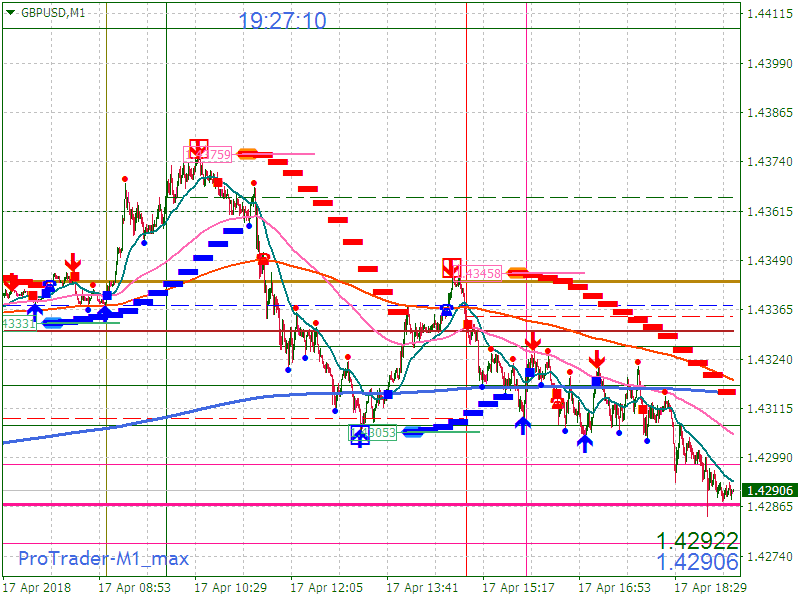The image size is (800, 600).
Task: Open the GBPUSD,M1 symbol dropdown triangle
Action: (10, 10)
